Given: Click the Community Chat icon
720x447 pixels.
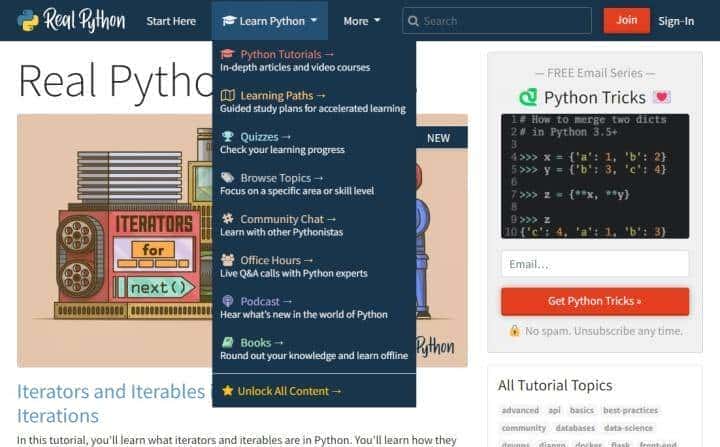Looking at the screenshot, I should (227, 219).
